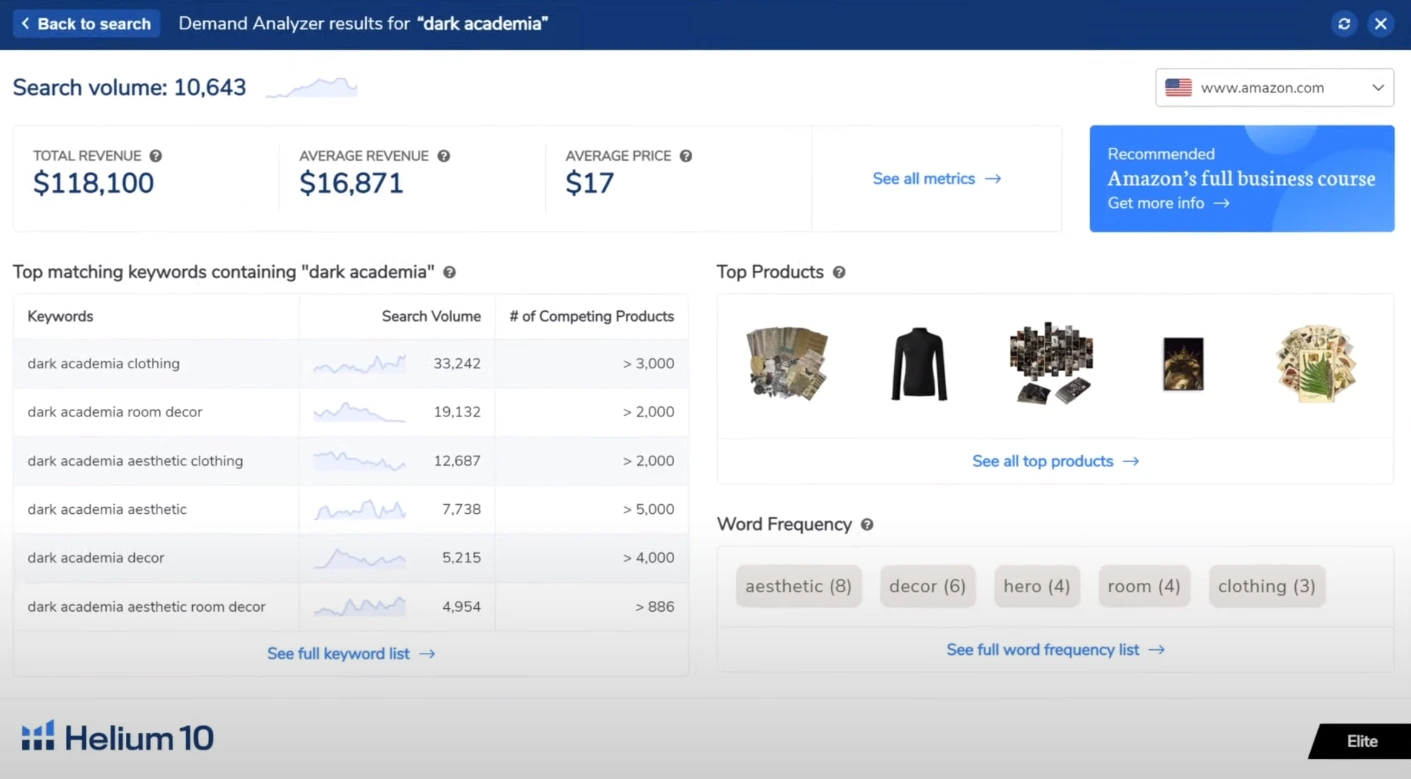This screenshot has height=779, width=1411.
Task: Open the www.amazon.com marketplace dropdown
Action: coord(1274,88)
